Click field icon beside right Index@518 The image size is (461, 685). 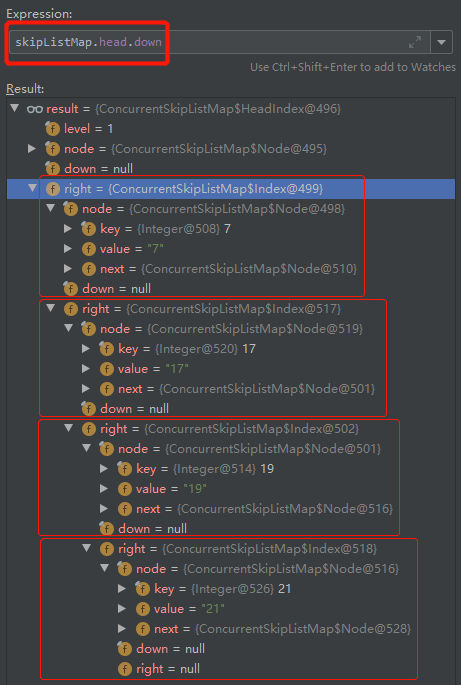tap(107, 549)
